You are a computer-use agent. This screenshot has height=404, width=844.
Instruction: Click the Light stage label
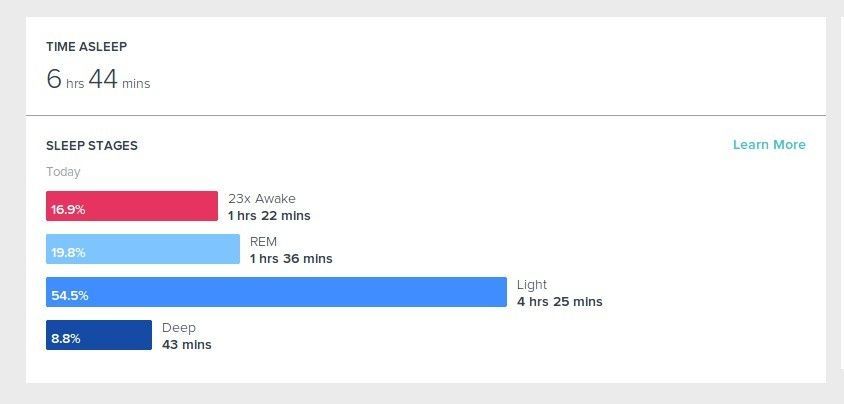click(x=532, y=285)
